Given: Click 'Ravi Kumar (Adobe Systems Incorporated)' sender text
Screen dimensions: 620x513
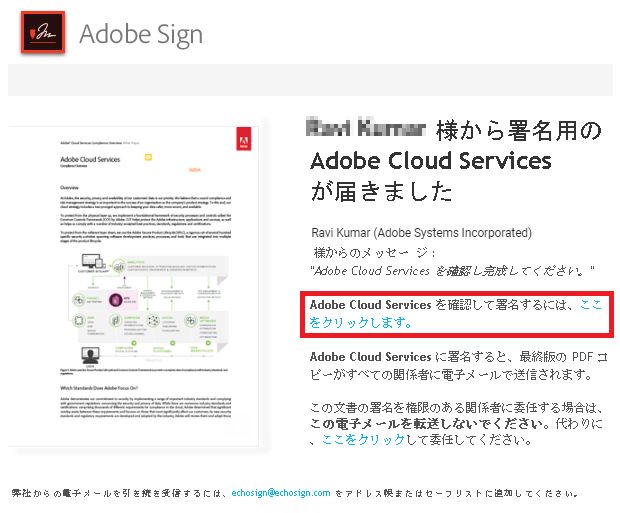Looking at the screenshot, I should point(421,233).
